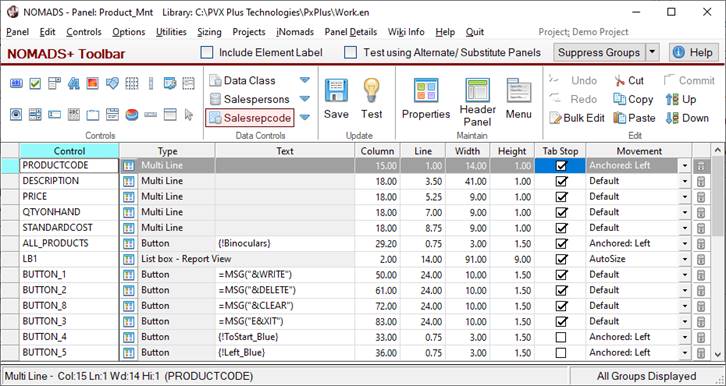
Task: Click the Suppress Groups button
Action: 599,52
